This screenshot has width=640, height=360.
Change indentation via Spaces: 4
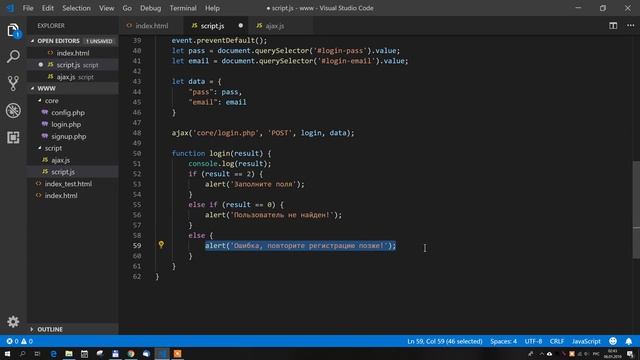(x=503, y=341)
